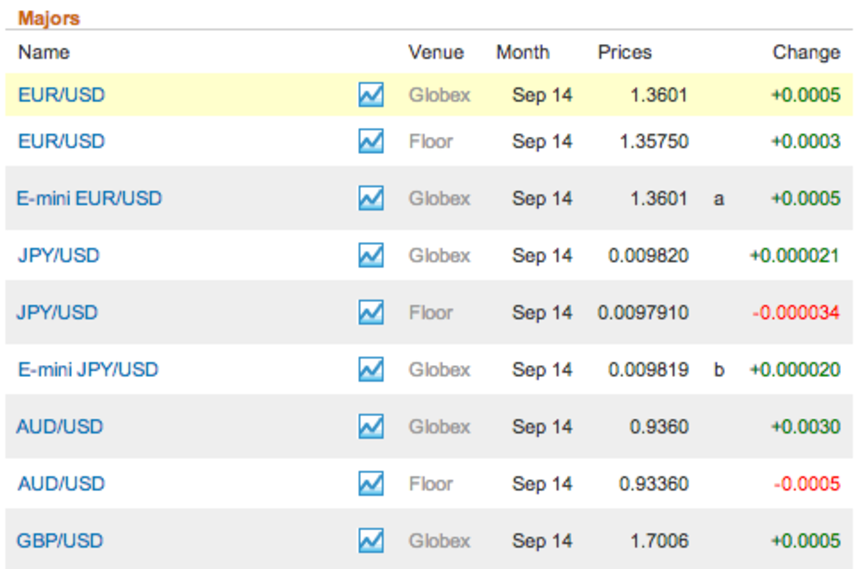Open chart icon for EUR/USD Globex row
The image size is (860, 569).
[371, 95]
